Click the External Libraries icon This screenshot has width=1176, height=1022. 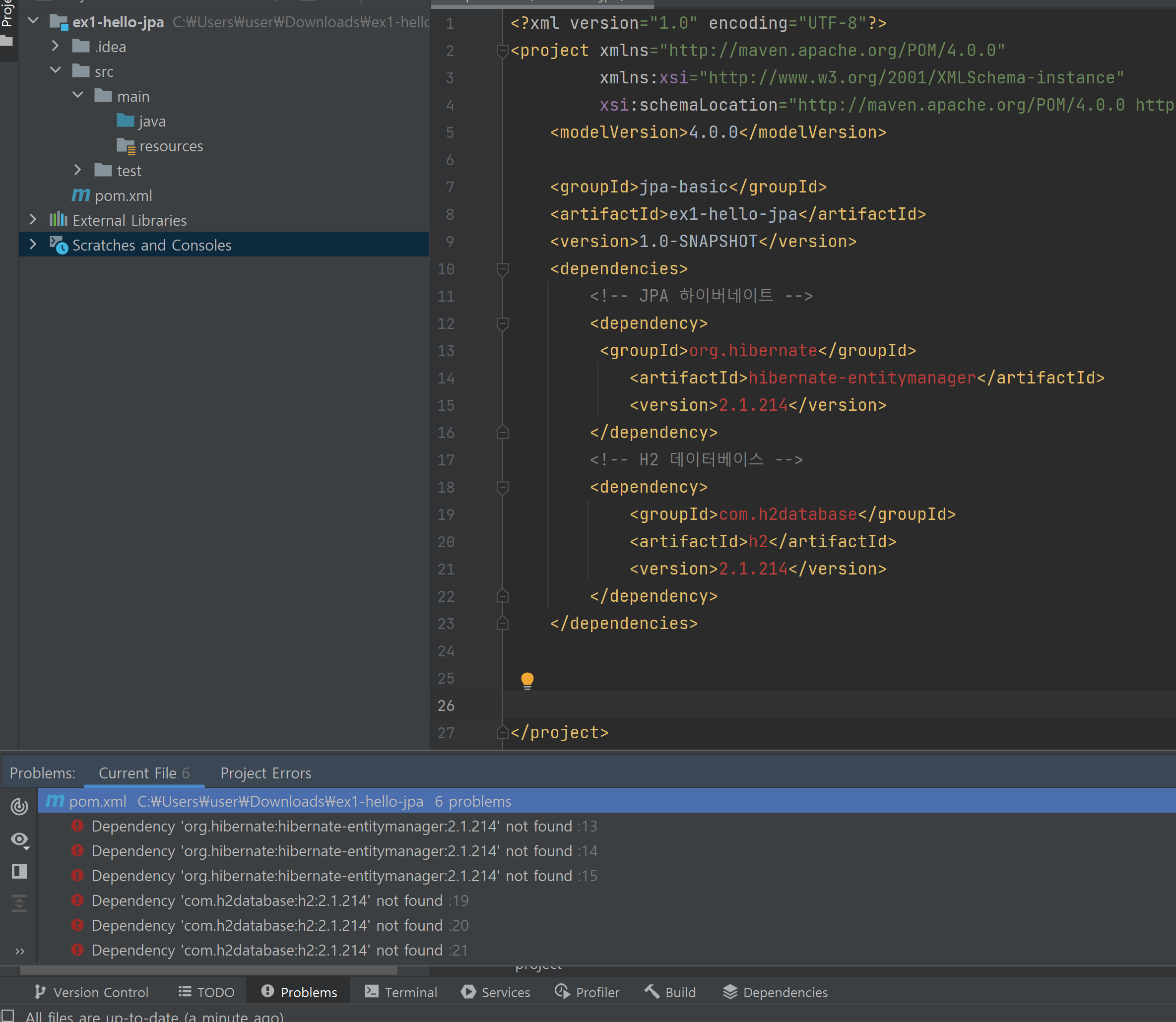pos(58,220)
